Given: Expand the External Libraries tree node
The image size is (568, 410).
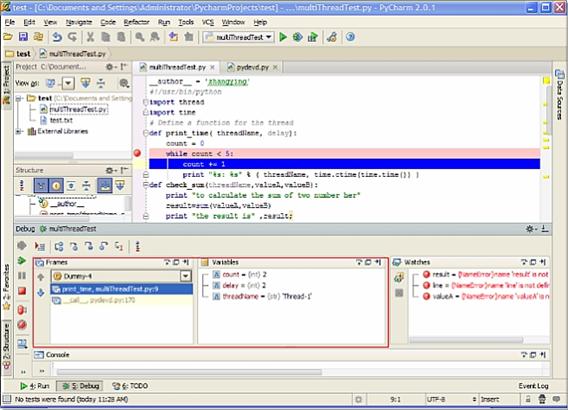Looking at the screenshot, I should (x=18, y=131).
